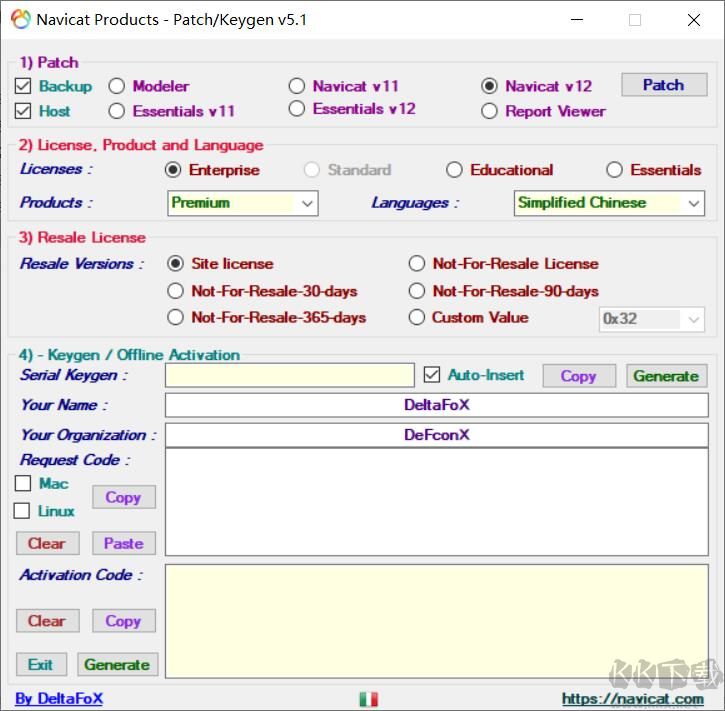725x711 pixels.
Task: Select Custom Value radio button
Action: (417, 317)
